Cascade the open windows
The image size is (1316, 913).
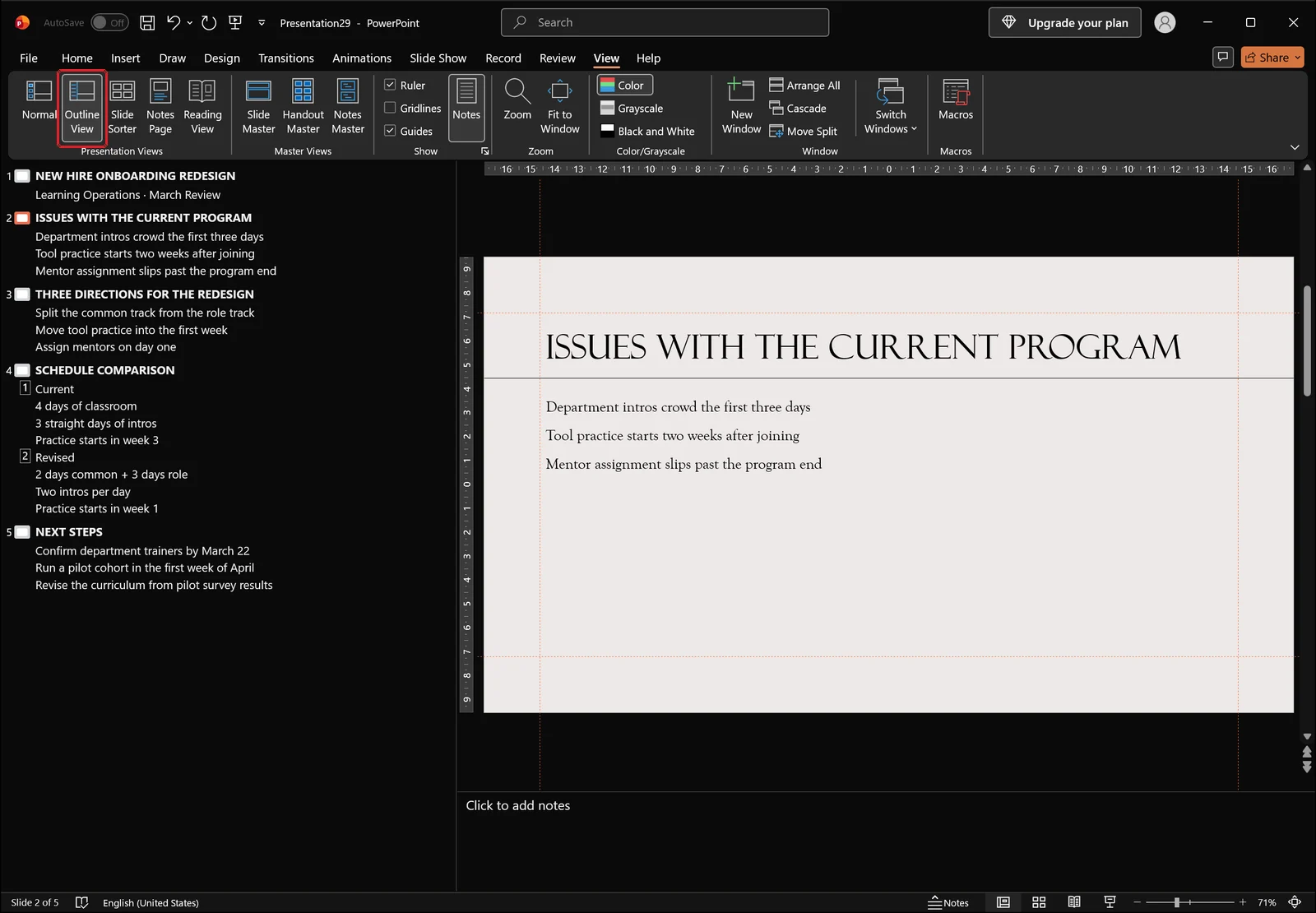797,109
